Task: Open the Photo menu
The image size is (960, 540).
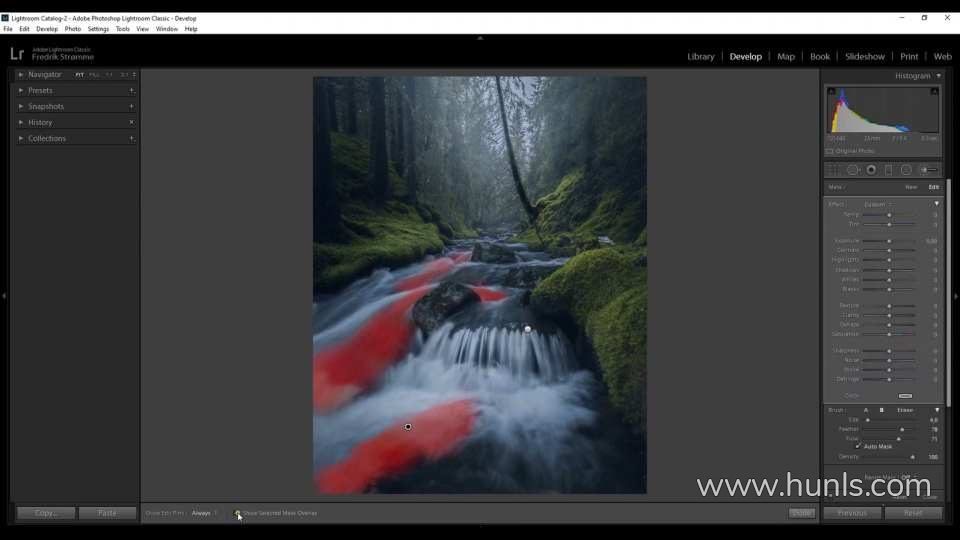Action: [x=73, y=29]
